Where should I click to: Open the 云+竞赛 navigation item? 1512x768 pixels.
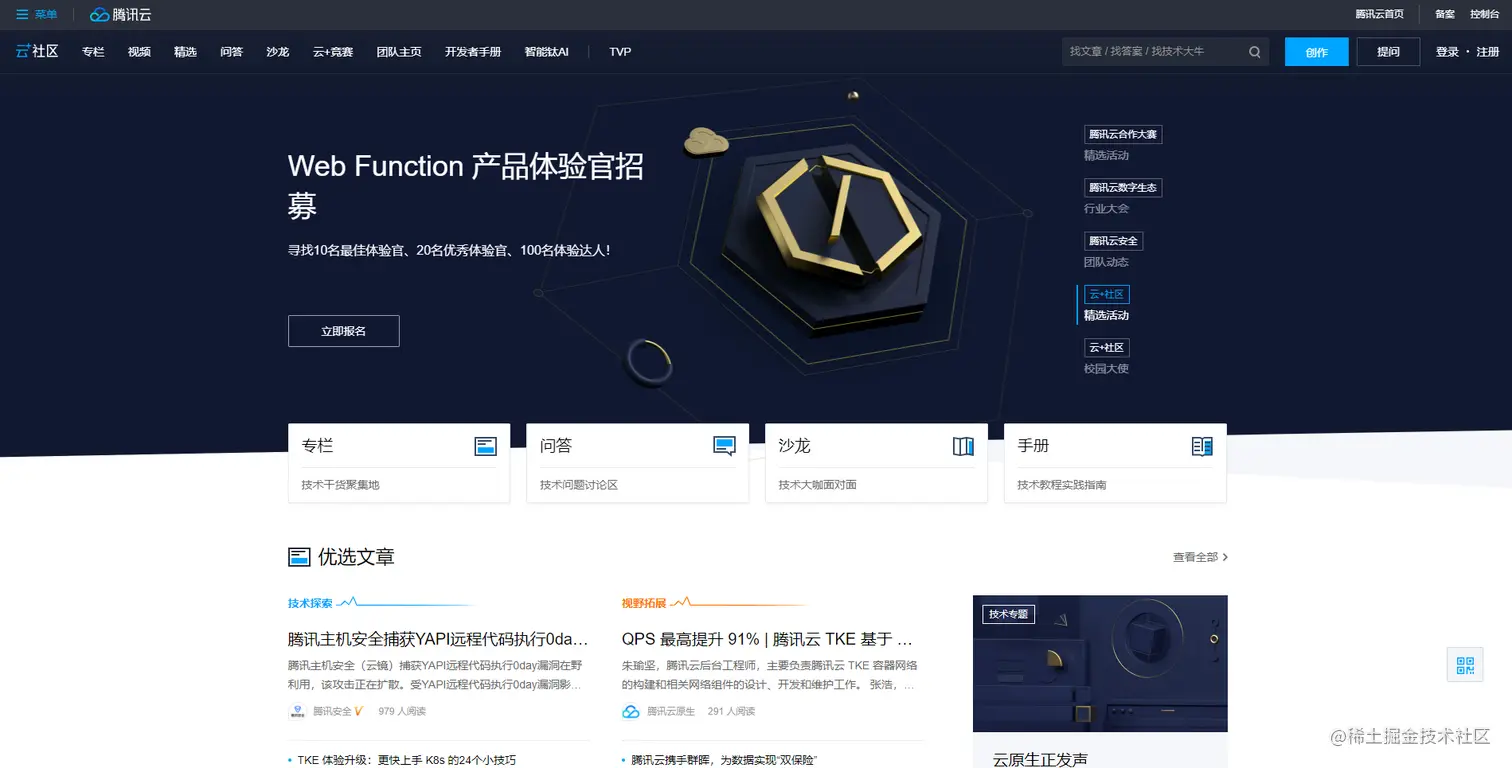(x=333, y=52)
